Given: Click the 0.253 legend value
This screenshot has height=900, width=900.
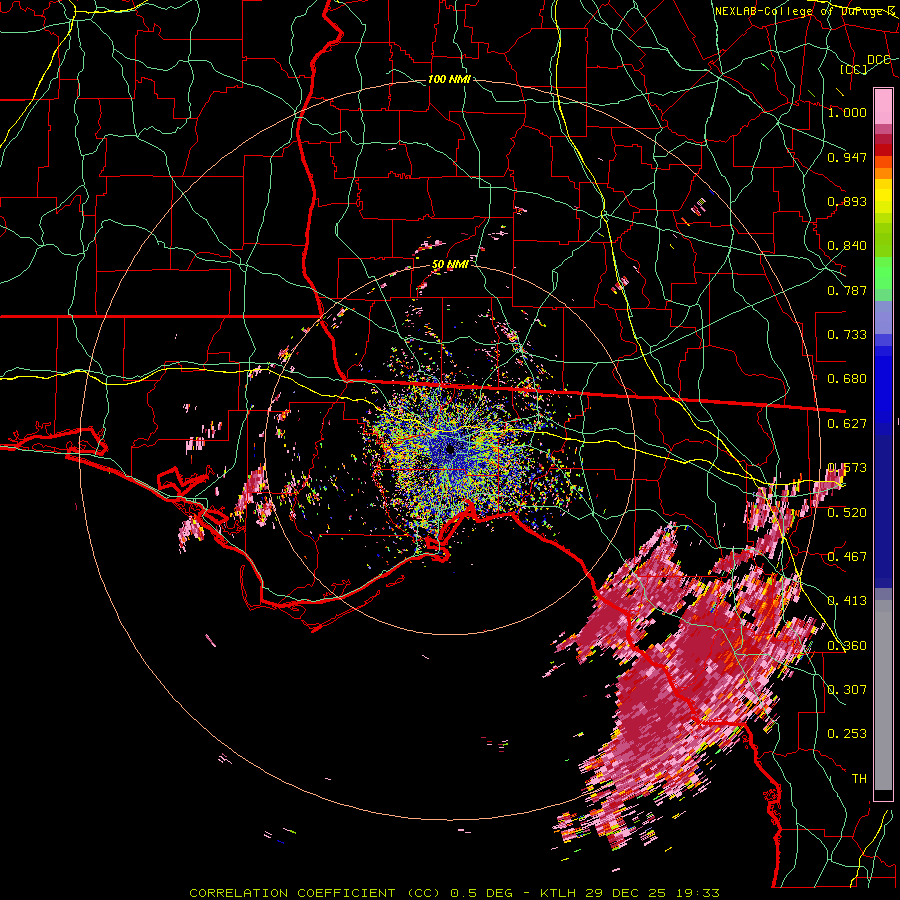Looking at the screenshot, I should (847, 734).
